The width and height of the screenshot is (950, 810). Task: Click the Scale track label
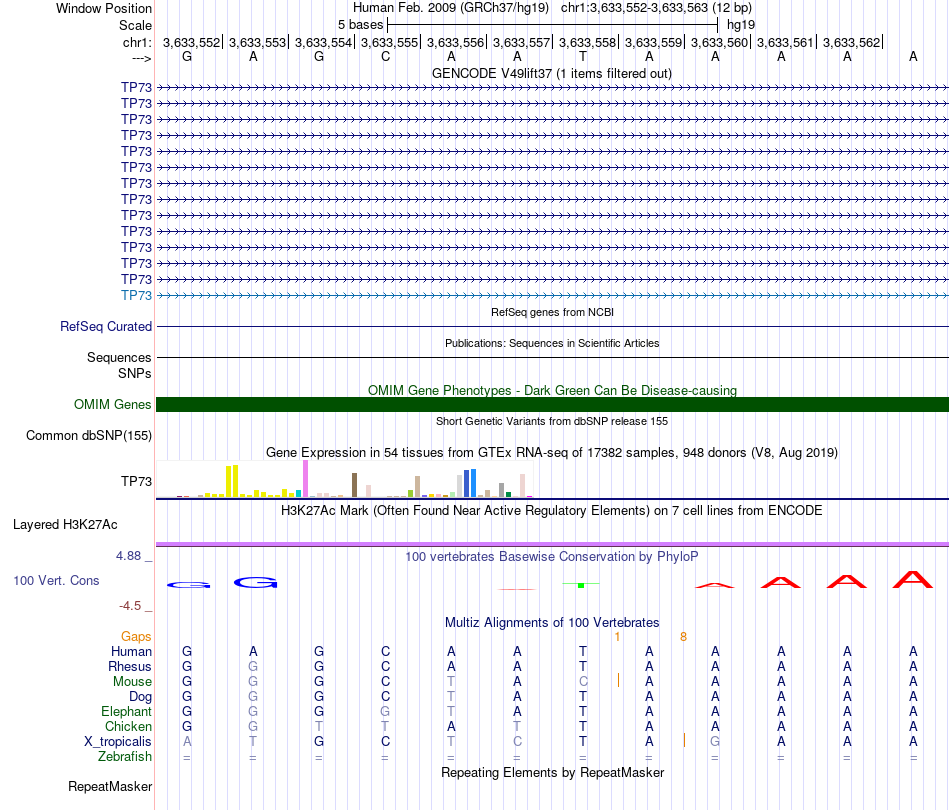coord(135,25)
